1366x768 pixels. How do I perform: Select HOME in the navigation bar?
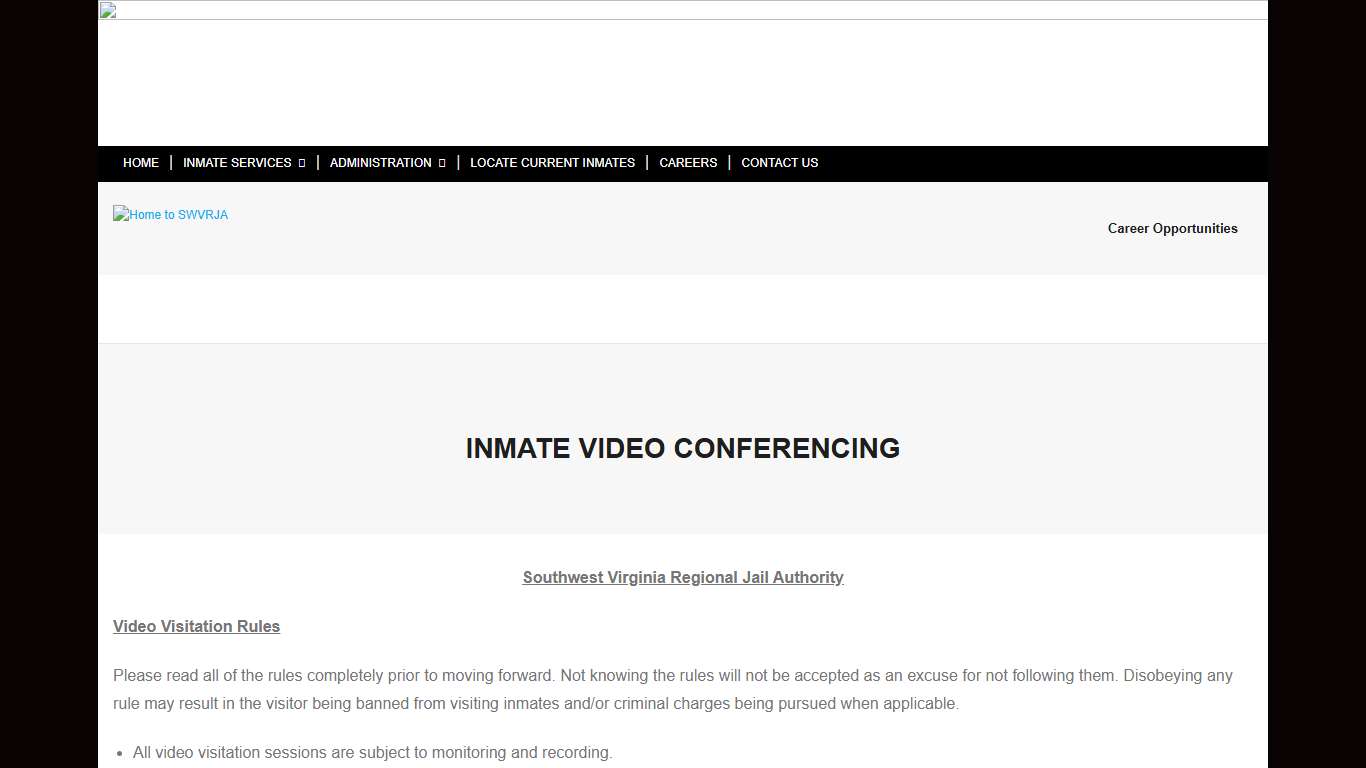140,162
